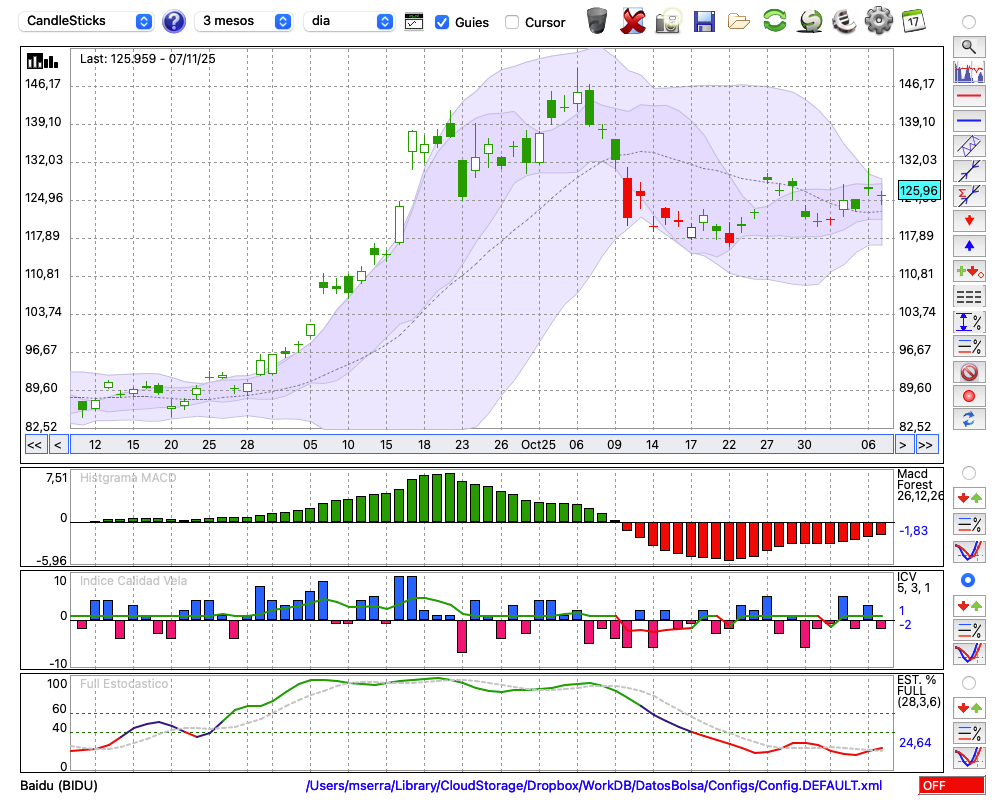This screenshot has height=800, width=1000.
Task: Open the Config.DEFAULT.xml file path link
Action: click(x=594, y=786)
